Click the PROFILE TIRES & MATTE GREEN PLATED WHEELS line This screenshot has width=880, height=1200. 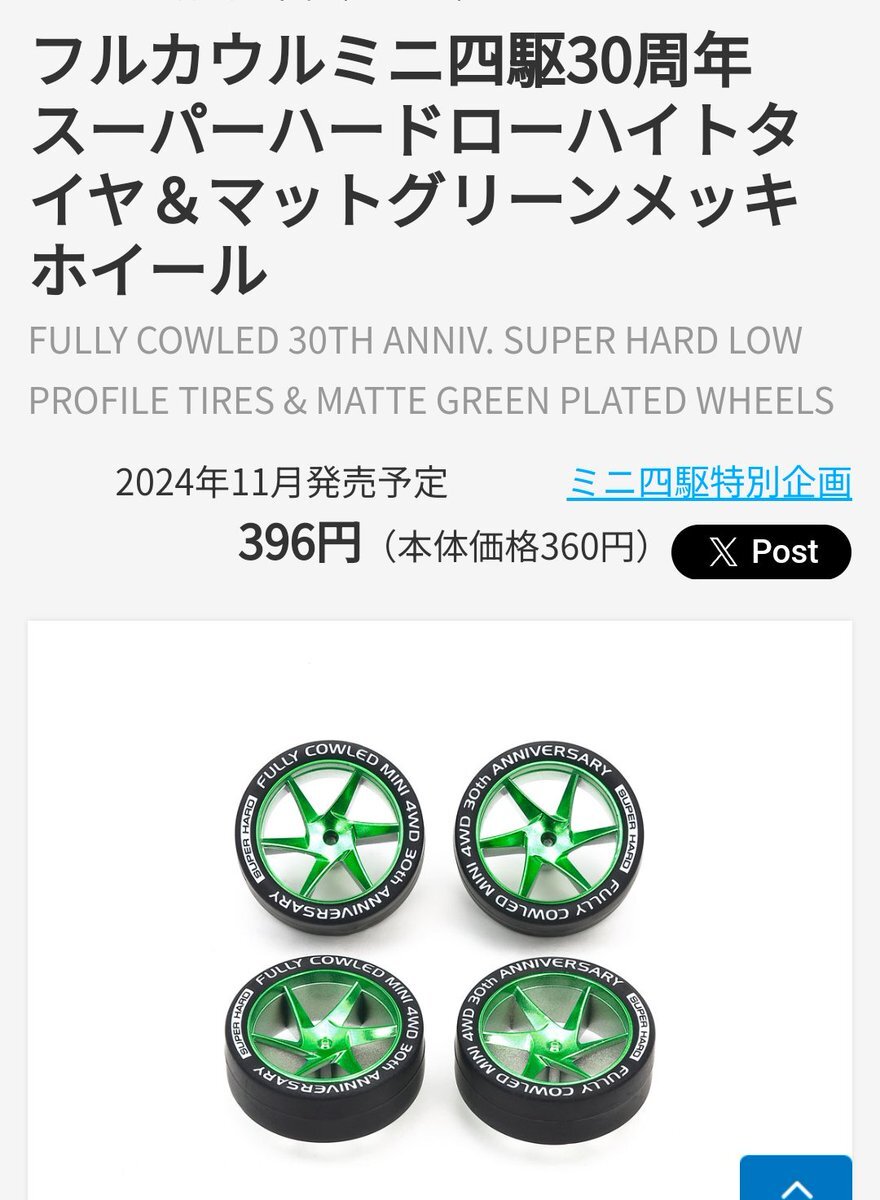(x=431, y=400)
